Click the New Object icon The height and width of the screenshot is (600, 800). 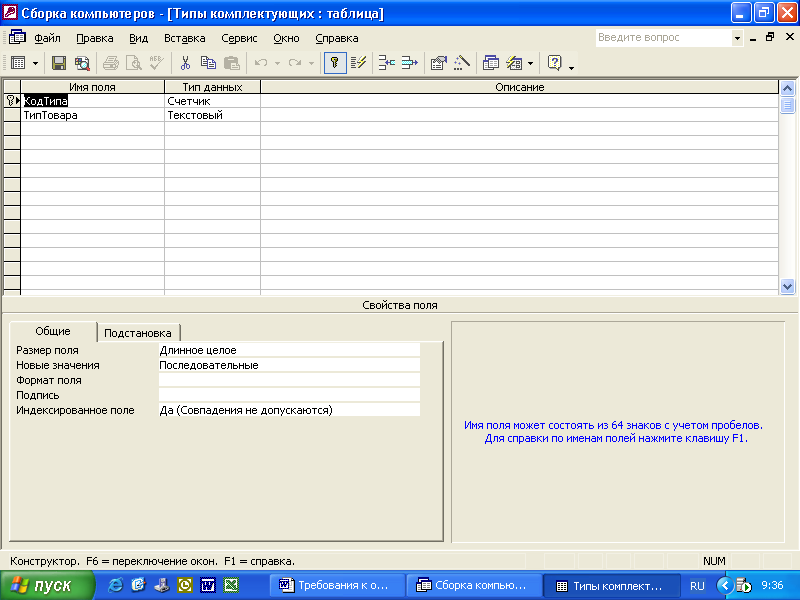[x=514, y=63]
